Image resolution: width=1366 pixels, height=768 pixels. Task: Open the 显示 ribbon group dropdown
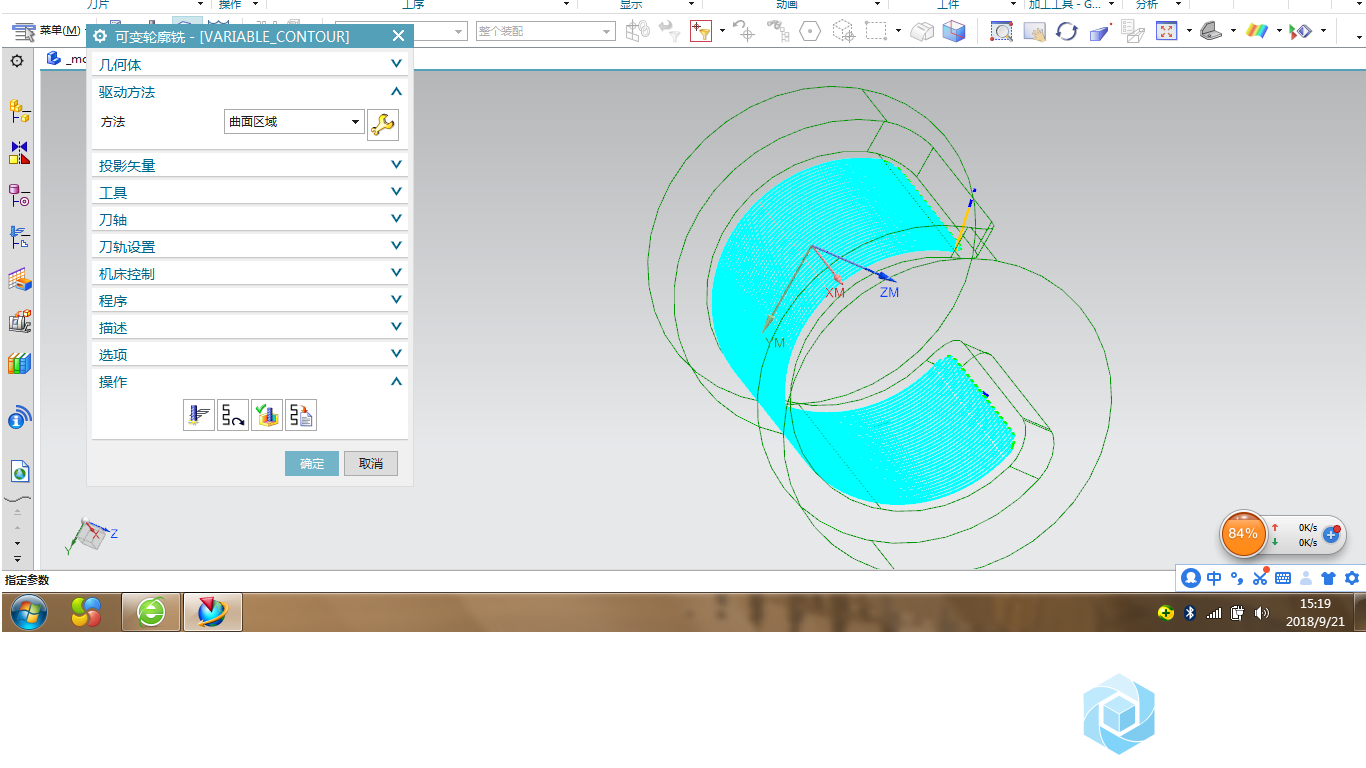coord(691,5)
